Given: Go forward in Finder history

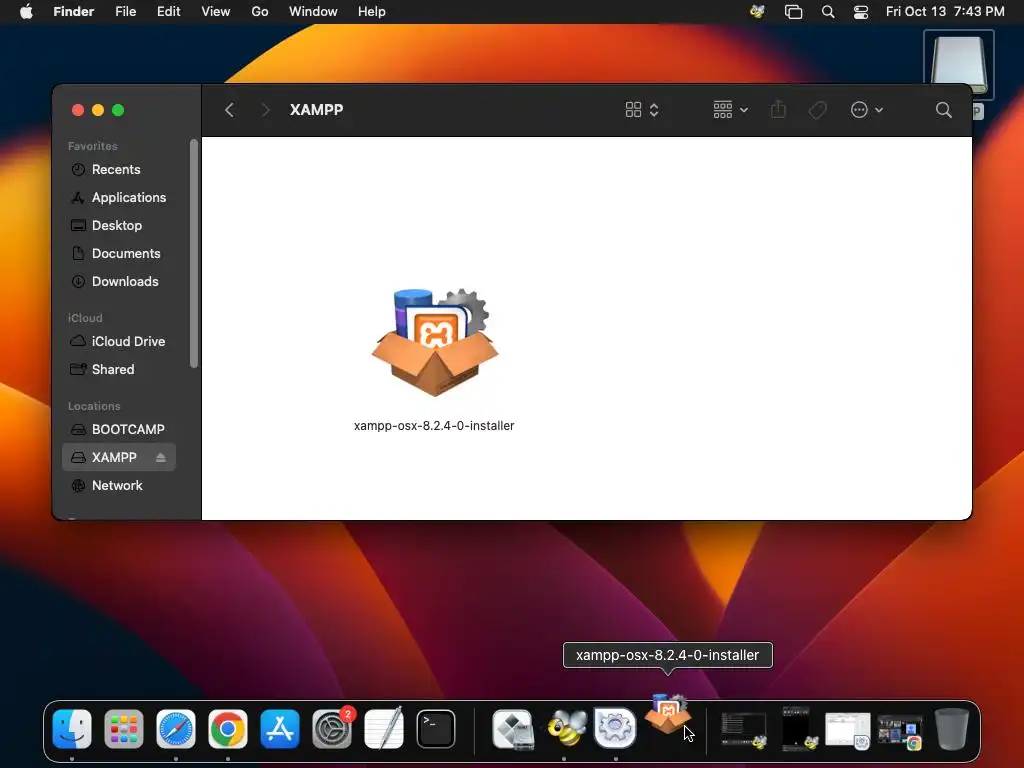Looking at the screenshot, I should [x=264, y=110].
